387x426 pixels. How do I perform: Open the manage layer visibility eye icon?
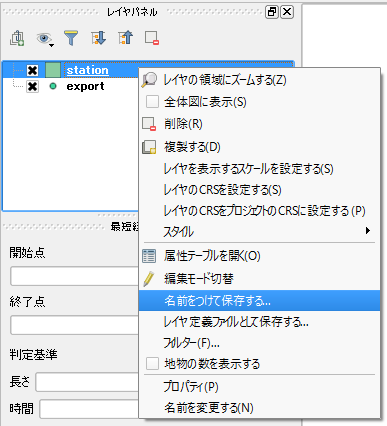click(x=45, y=39)
